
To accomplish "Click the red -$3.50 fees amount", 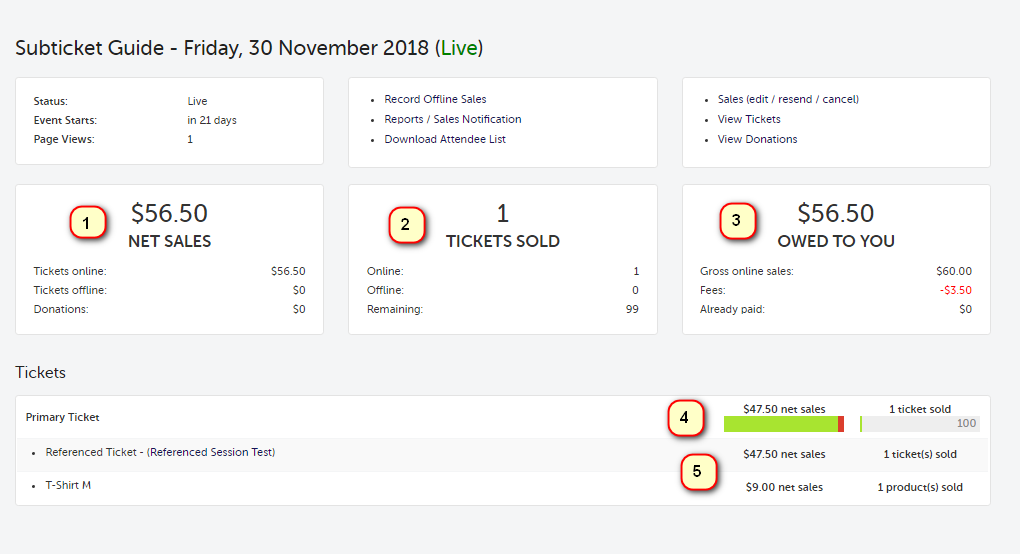I will 955,290.
